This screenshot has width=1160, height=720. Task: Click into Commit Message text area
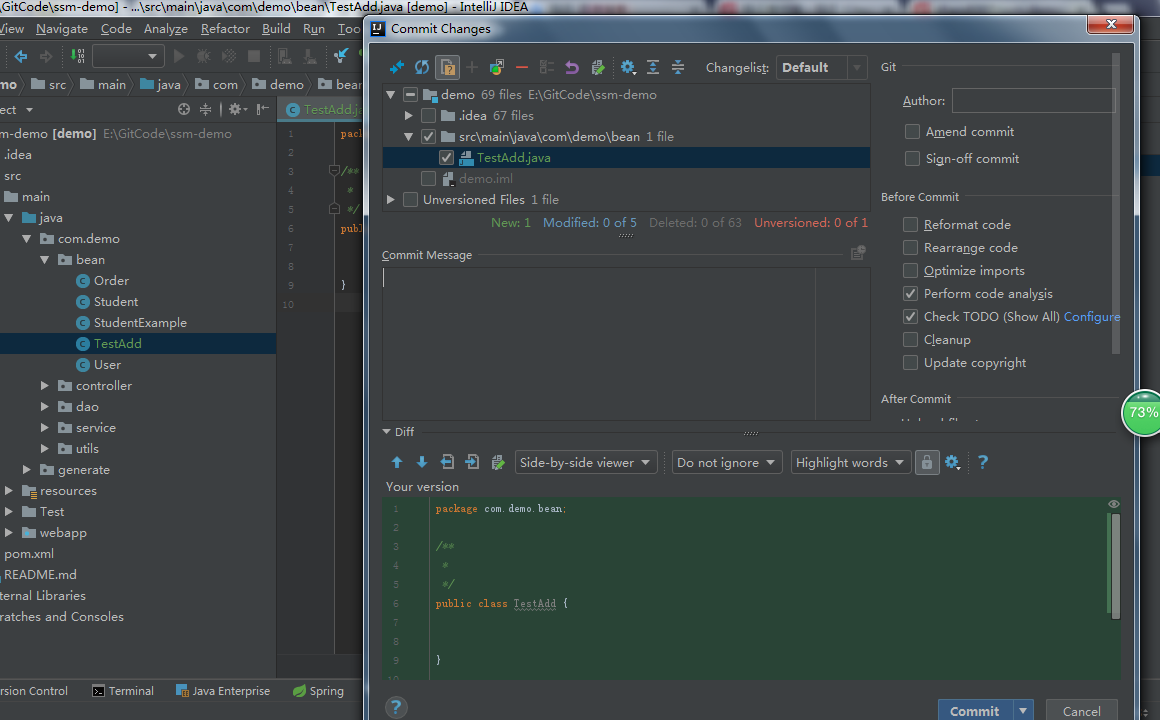pos(626,344)
